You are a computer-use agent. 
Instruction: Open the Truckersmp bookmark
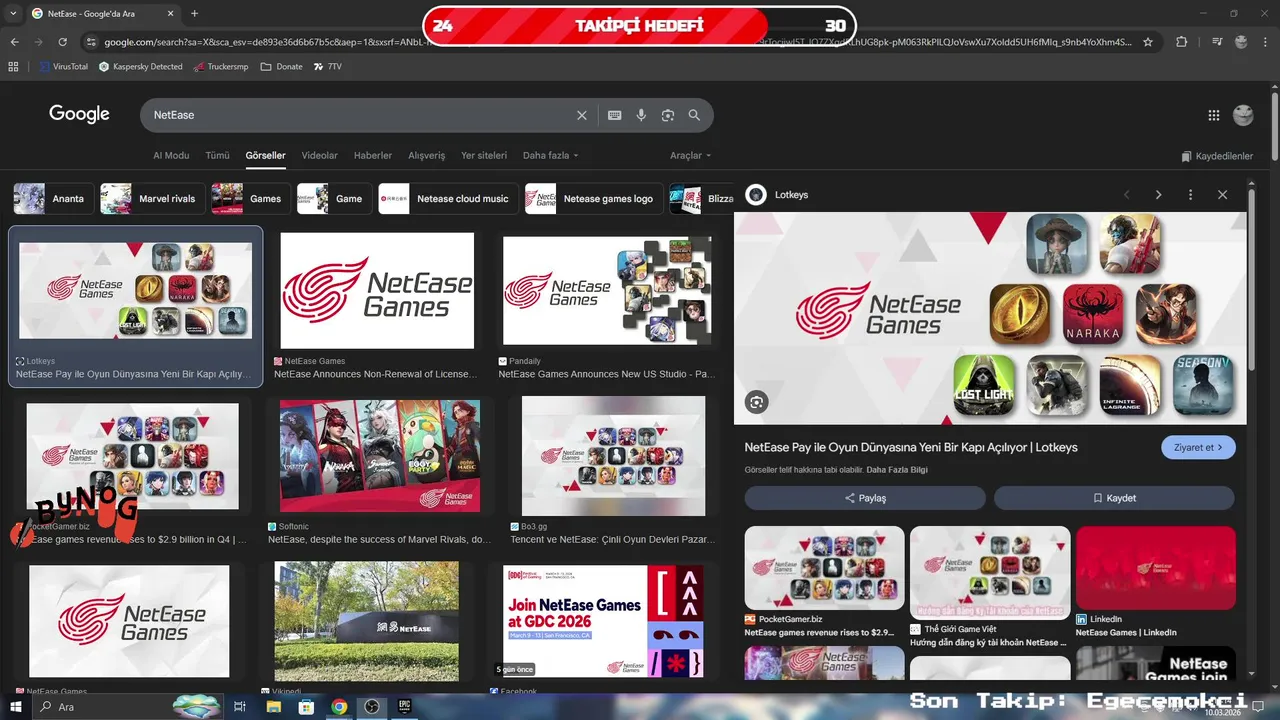point(221,66)
